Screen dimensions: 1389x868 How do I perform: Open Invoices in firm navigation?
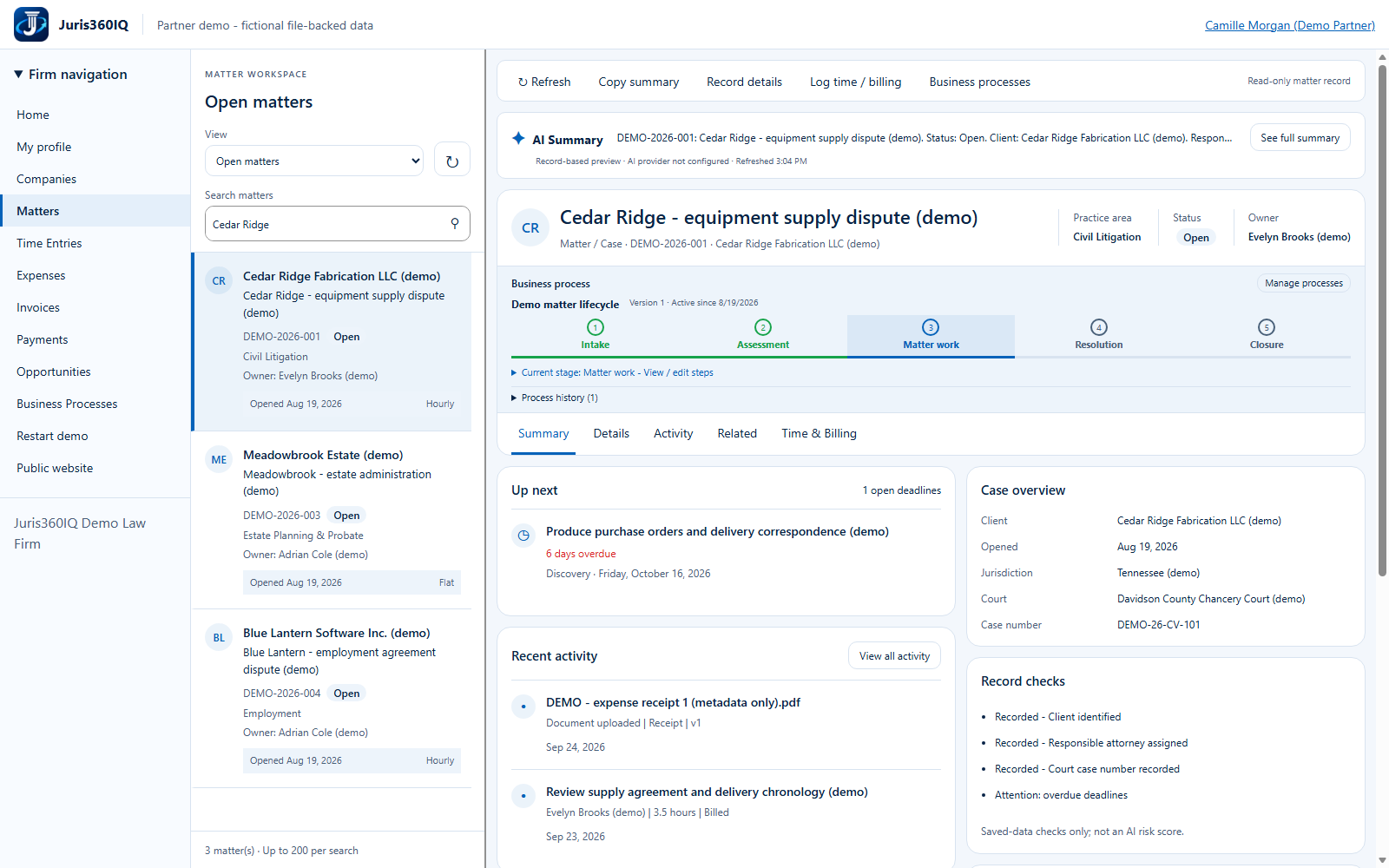tap(95, 307)
